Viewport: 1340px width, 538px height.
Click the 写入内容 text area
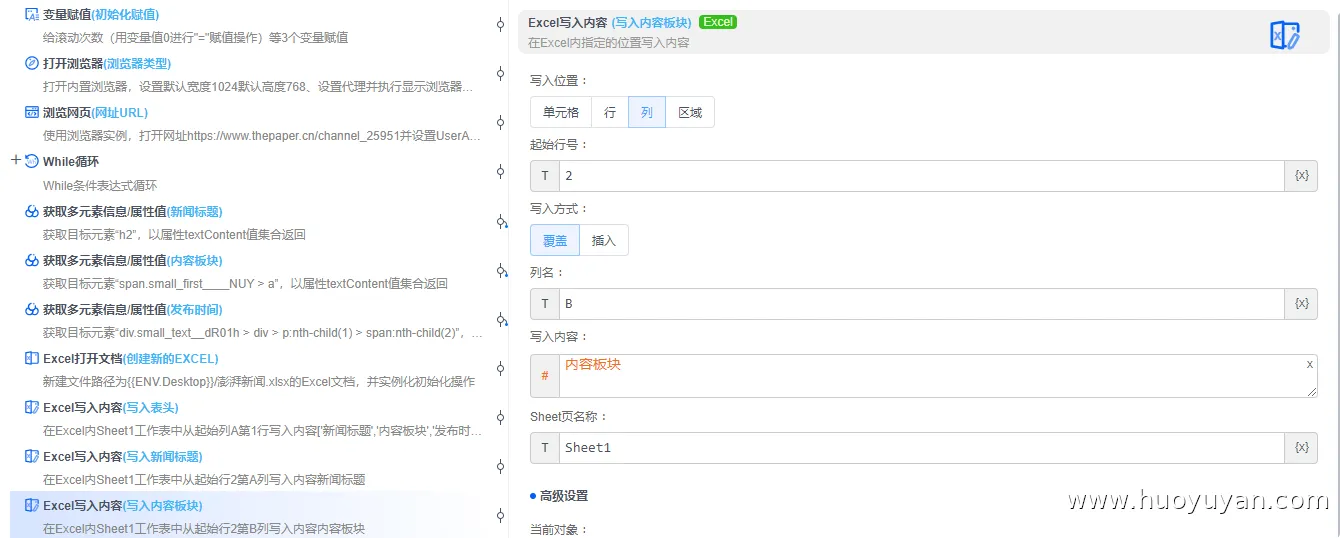[x=938, y=375]
